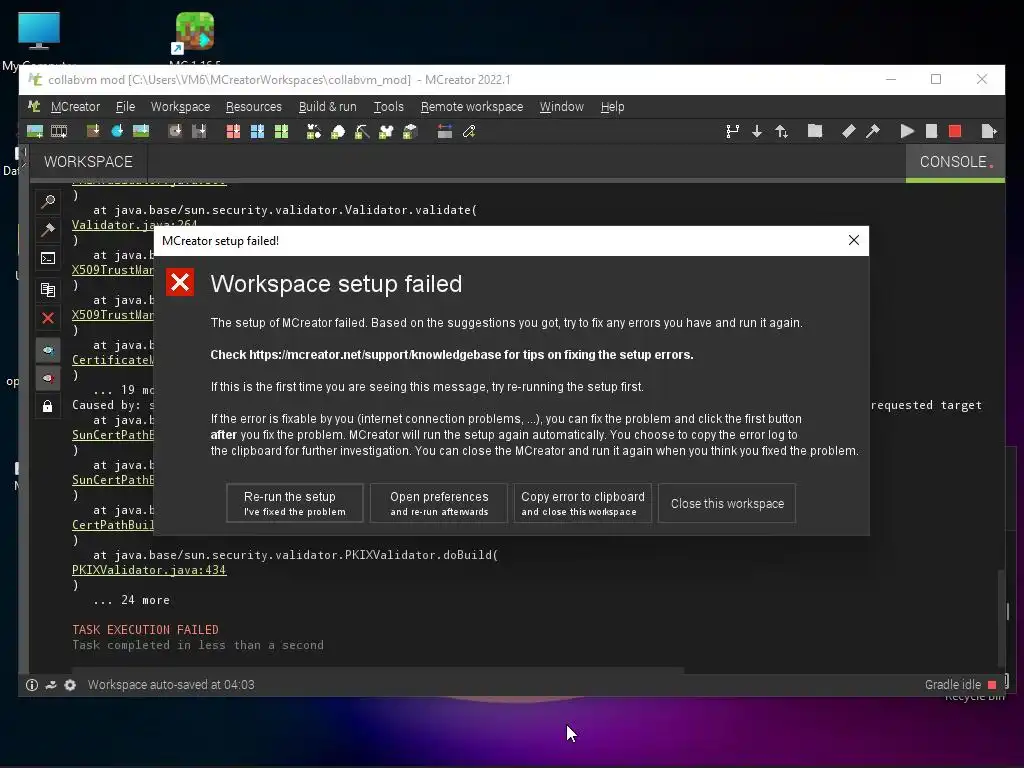Click Copy error to clipboard button

583,503
